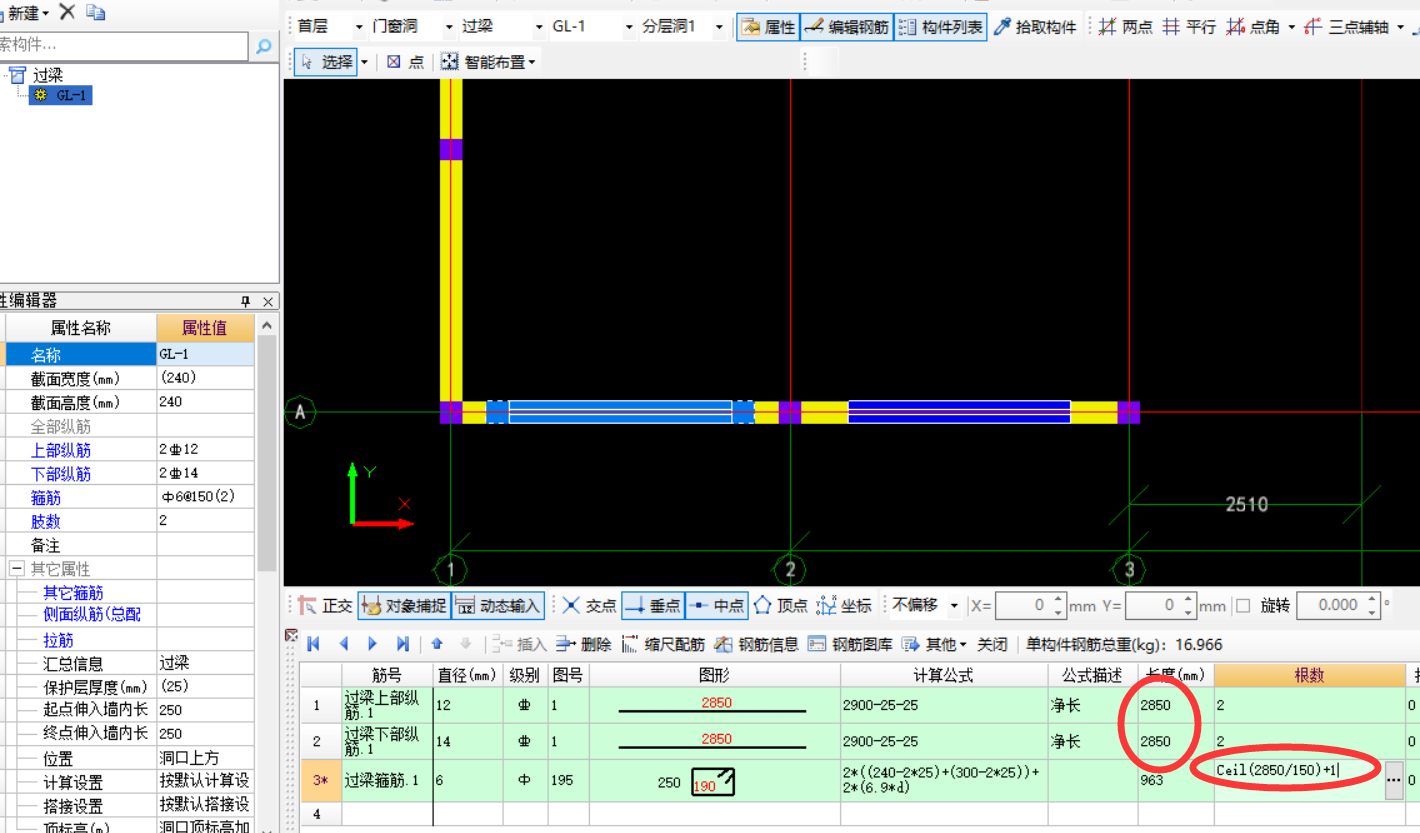Viewport: 1420px width, 833px height.
Task: Click the 计算公式 column header
Action: coord(943,675)
